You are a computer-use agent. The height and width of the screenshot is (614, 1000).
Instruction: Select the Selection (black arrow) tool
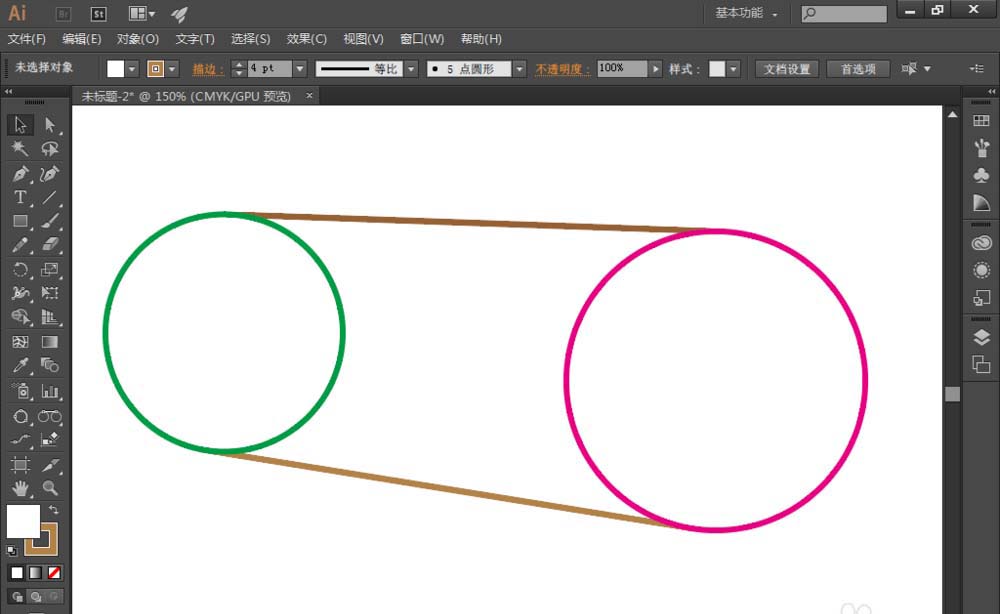pyautogui.click(x=20, y=124)
